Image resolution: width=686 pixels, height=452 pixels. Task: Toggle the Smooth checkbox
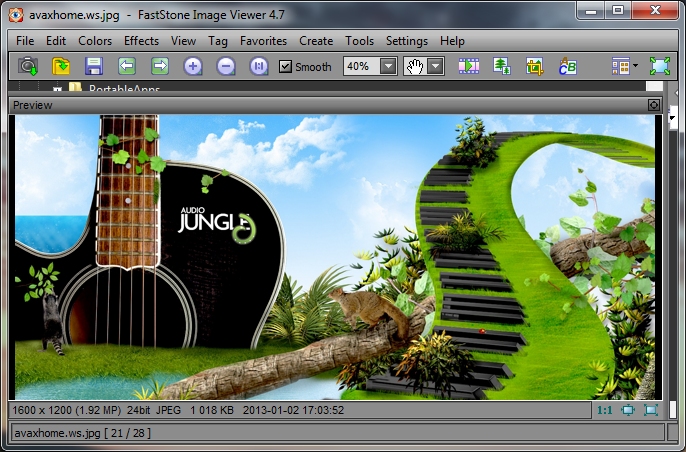[x=285, y=67]
